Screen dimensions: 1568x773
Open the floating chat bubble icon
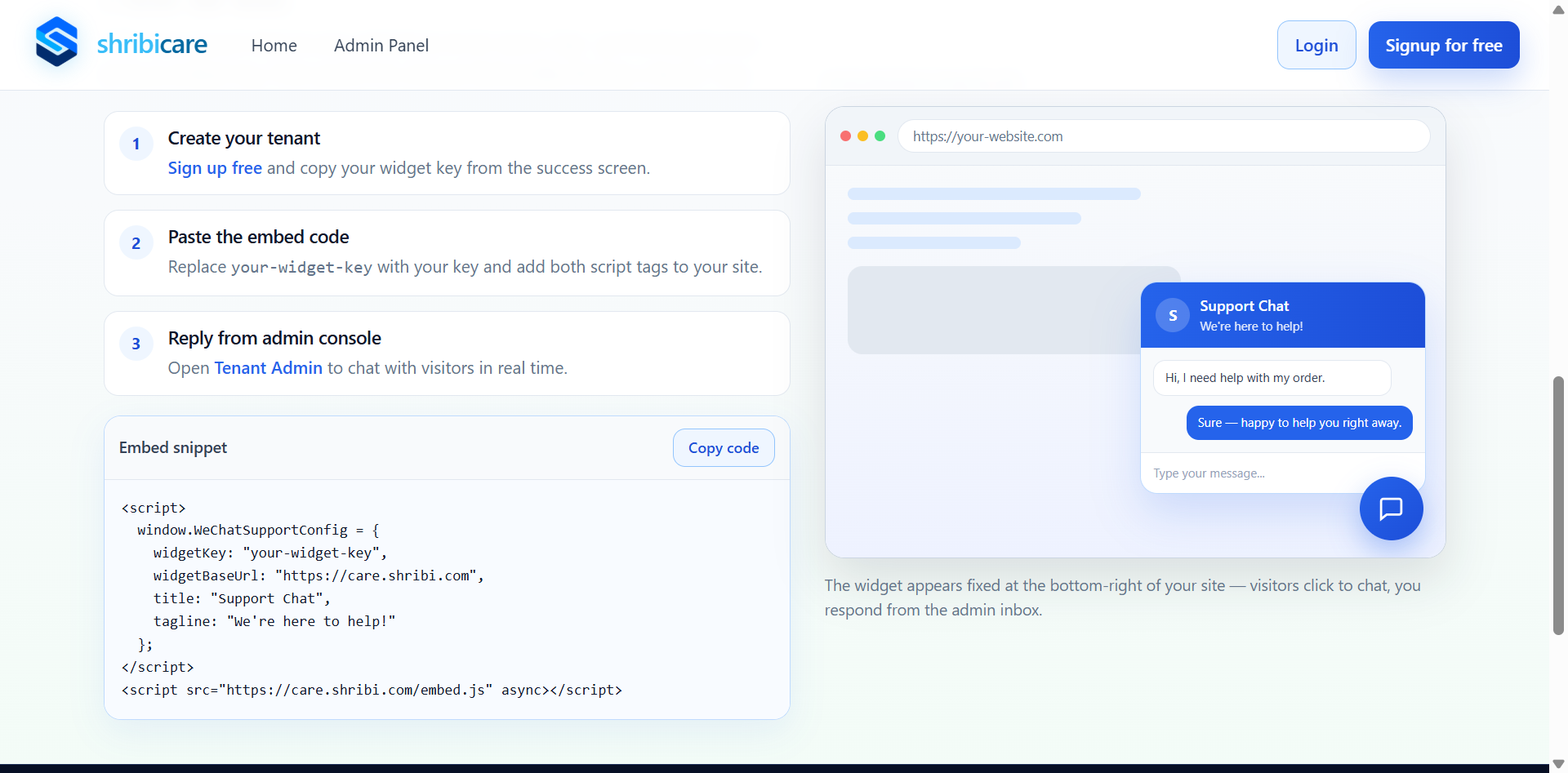(x=1391, y=509)
